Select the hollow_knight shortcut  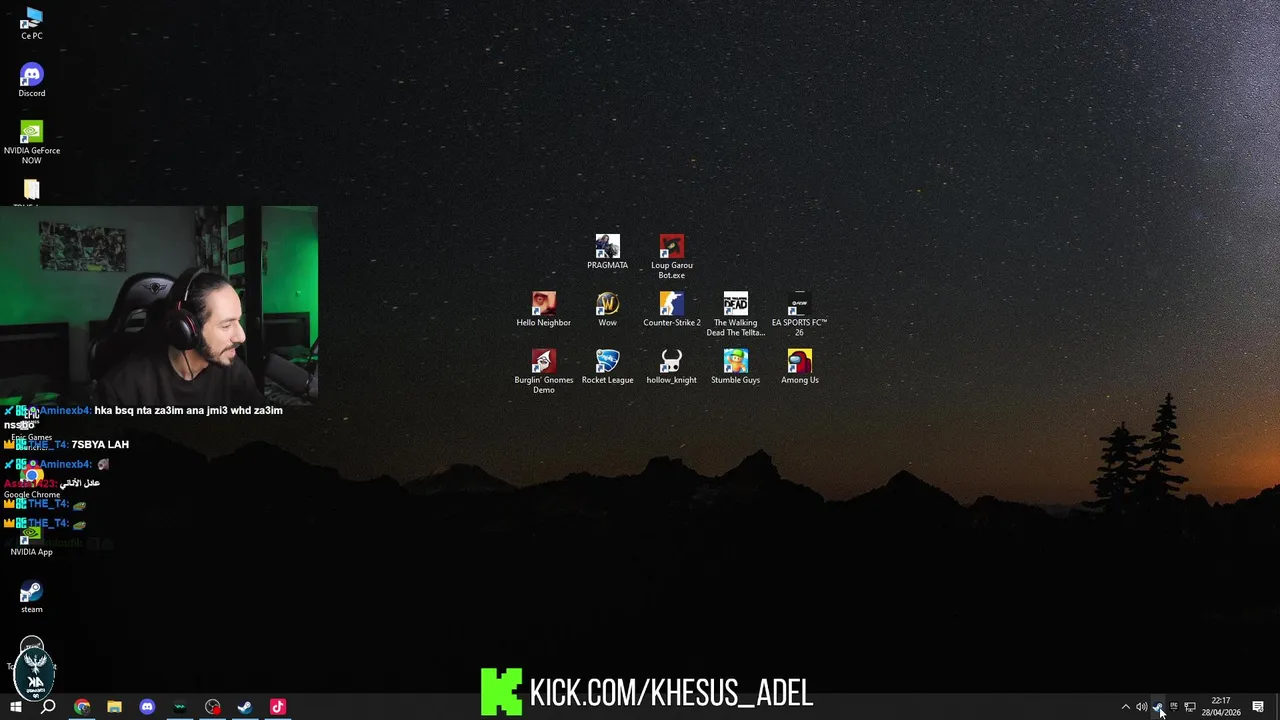tap(671, 367)
